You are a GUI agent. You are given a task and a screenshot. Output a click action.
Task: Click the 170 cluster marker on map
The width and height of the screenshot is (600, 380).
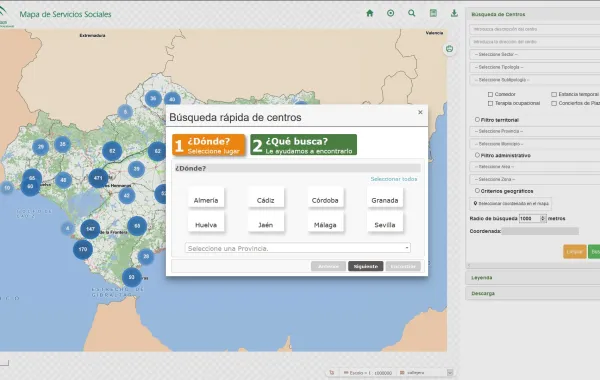(83, 249)
